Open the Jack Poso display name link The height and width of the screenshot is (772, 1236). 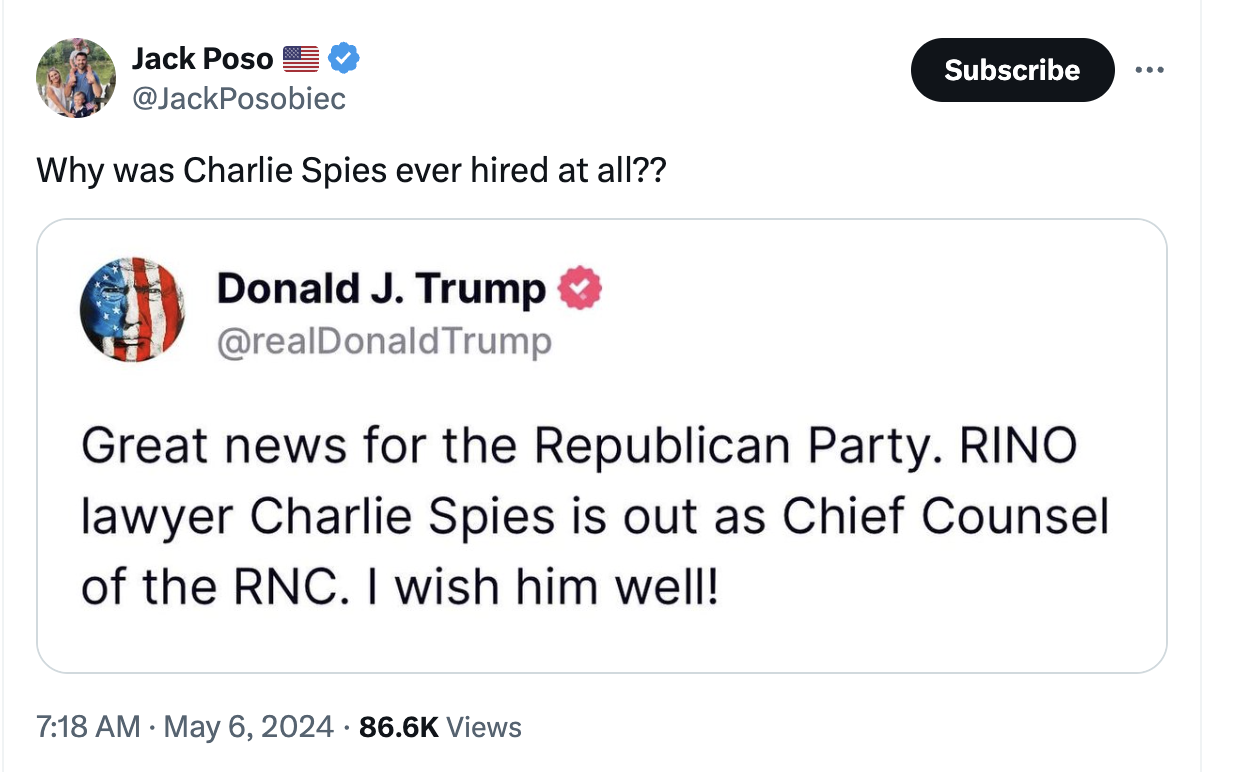click(202, 59)
